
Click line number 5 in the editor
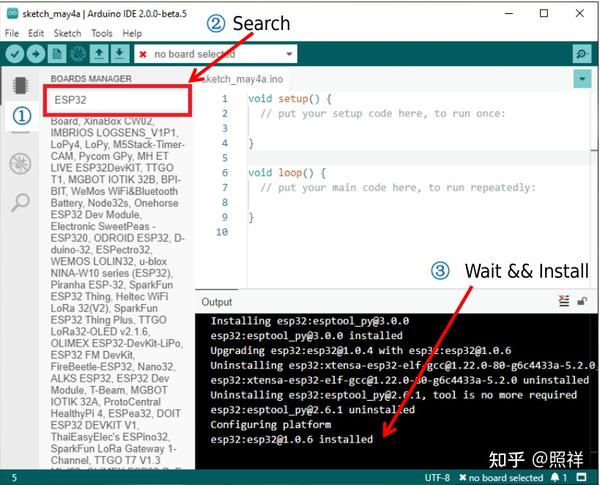coord(225,158)
